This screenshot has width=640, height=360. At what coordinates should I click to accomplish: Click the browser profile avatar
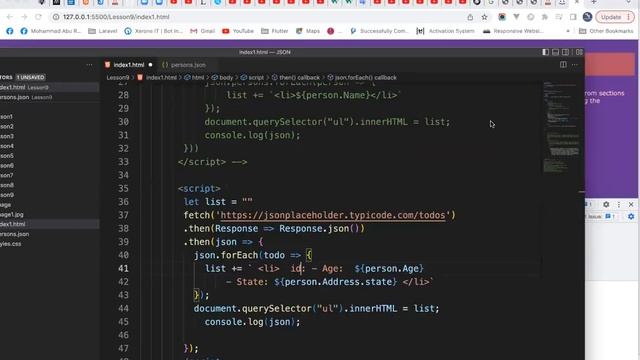[587, 17]
